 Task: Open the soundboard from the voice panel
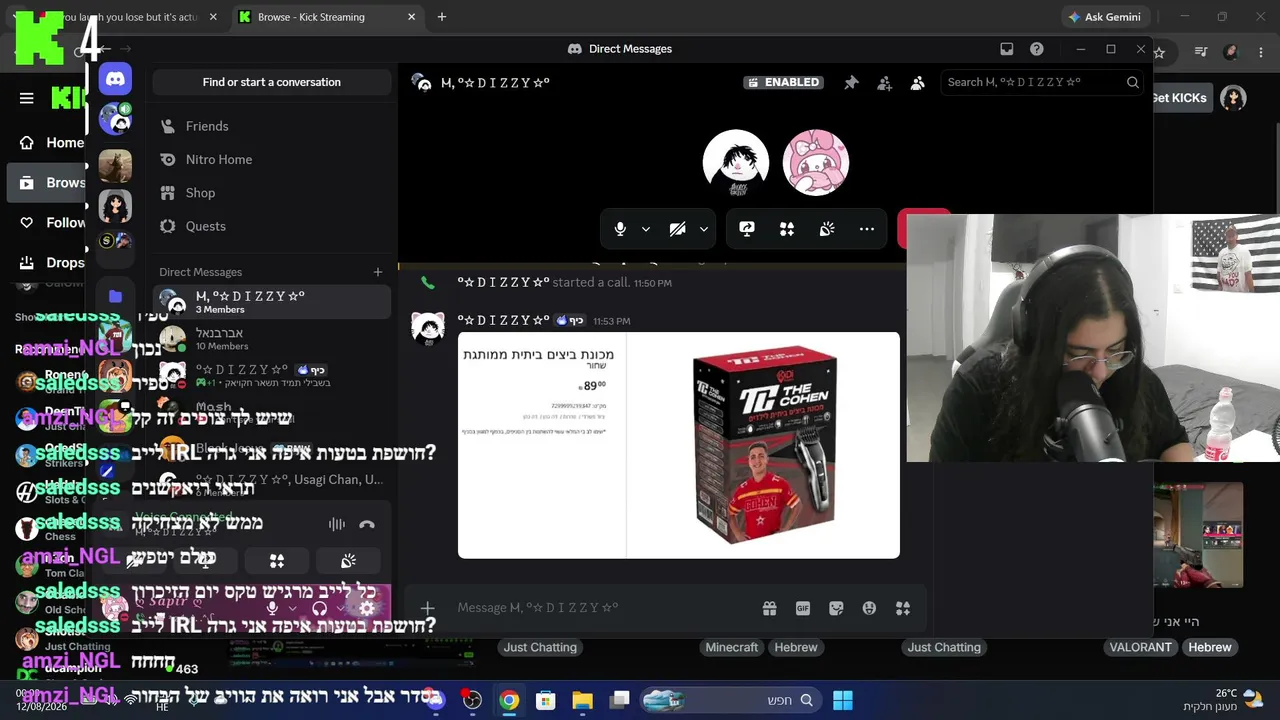click(348, 561)
